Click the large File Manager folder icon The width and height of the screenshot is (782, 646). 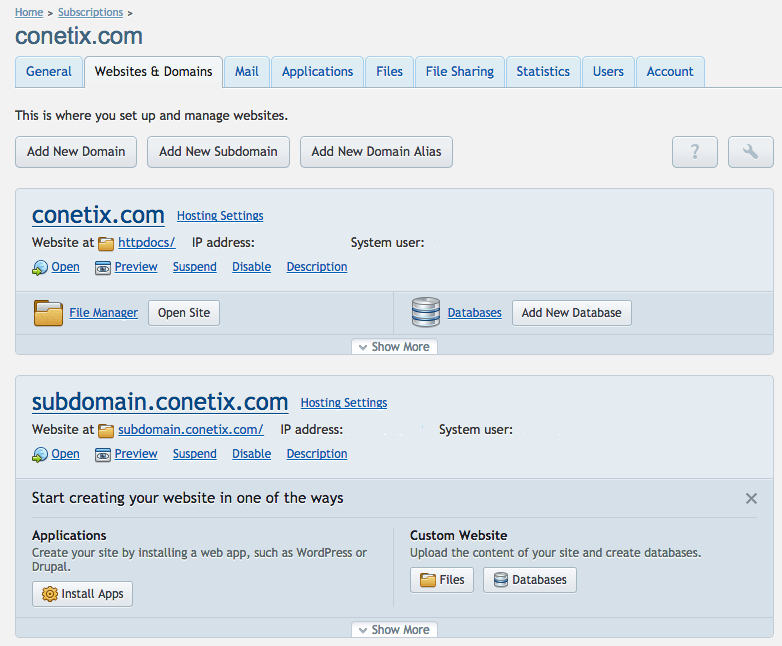point(48,313)
